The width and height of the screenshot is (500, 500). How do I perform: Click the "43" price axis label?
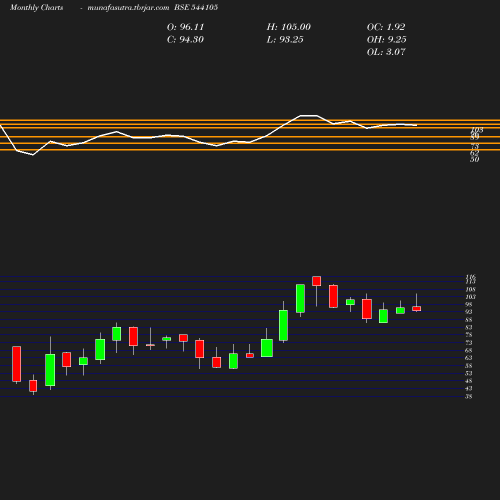coord(469,388)
